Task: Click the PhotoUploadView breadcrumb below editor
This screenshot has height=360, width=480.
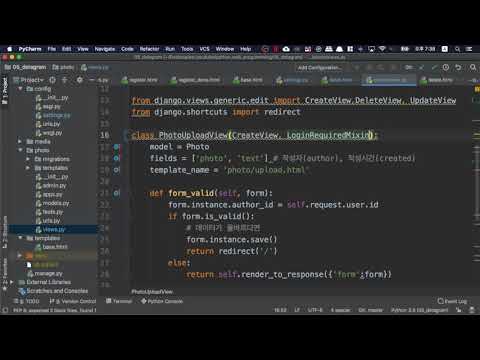Action: (x=152, y=292)
